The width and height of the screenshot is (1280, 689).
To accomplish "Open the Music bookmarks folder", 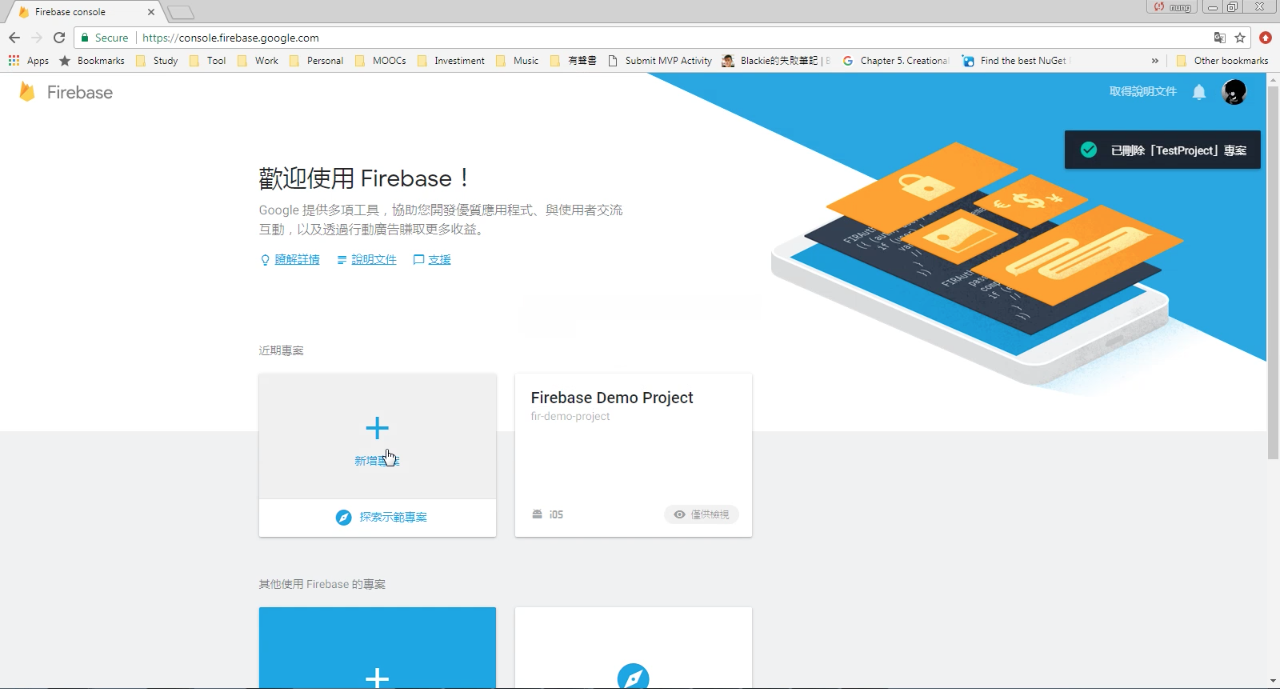I will tap(517, 61).
